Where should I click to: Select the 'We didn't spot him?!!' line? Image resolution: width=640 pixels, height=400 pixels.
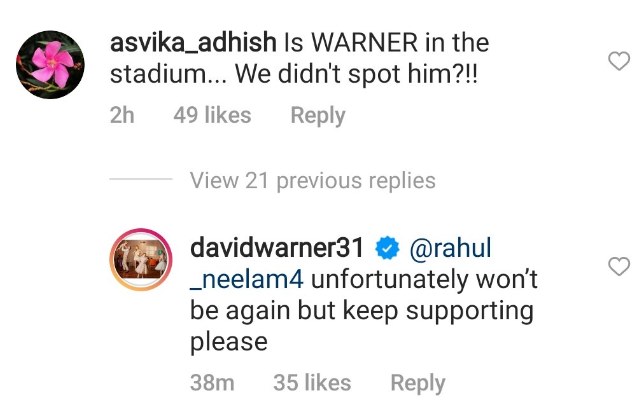(x=356, y=75)
